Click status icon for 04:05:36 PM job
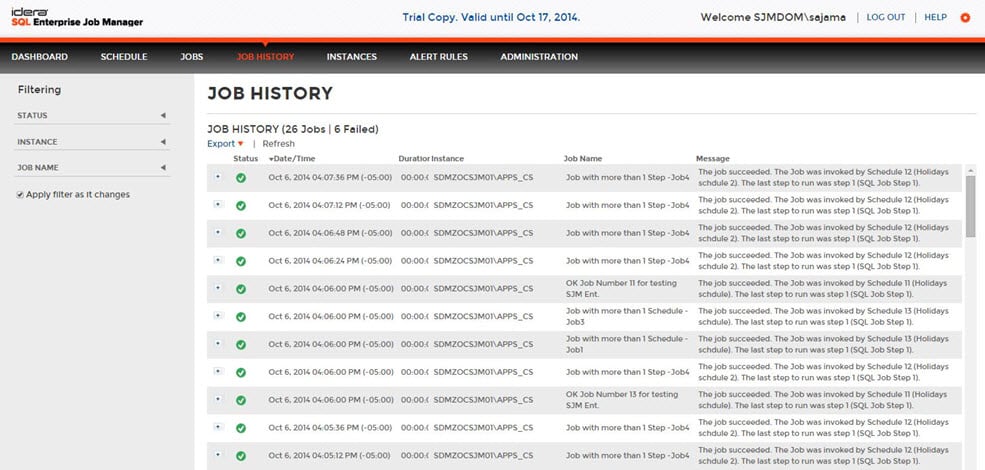985x470 pixels. pos(241,428)
